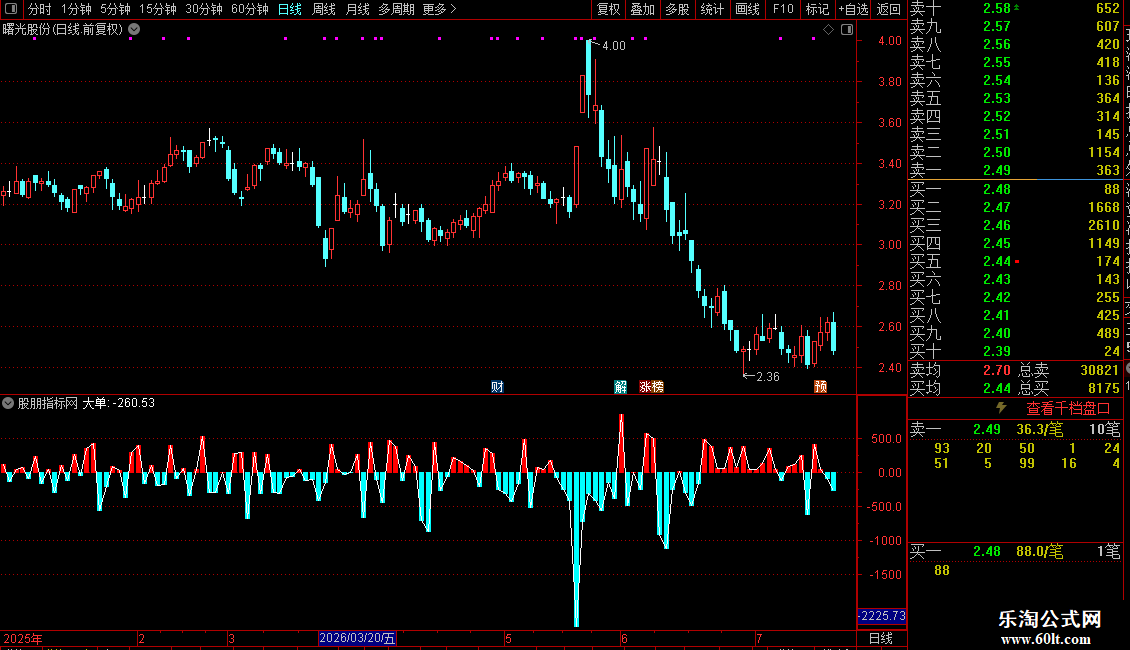Click the 返回 back button

(889, 9)
